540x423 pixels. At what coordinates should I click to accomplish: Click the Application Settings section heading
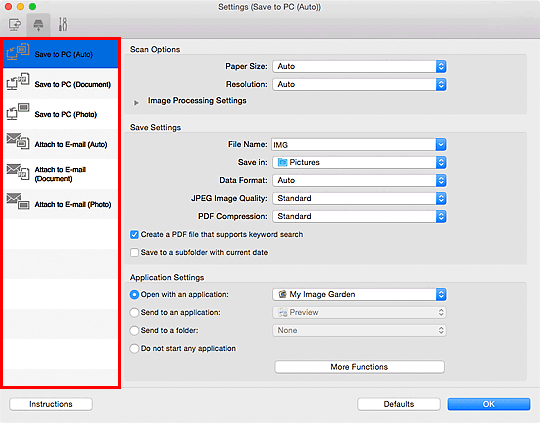point(167,278)
